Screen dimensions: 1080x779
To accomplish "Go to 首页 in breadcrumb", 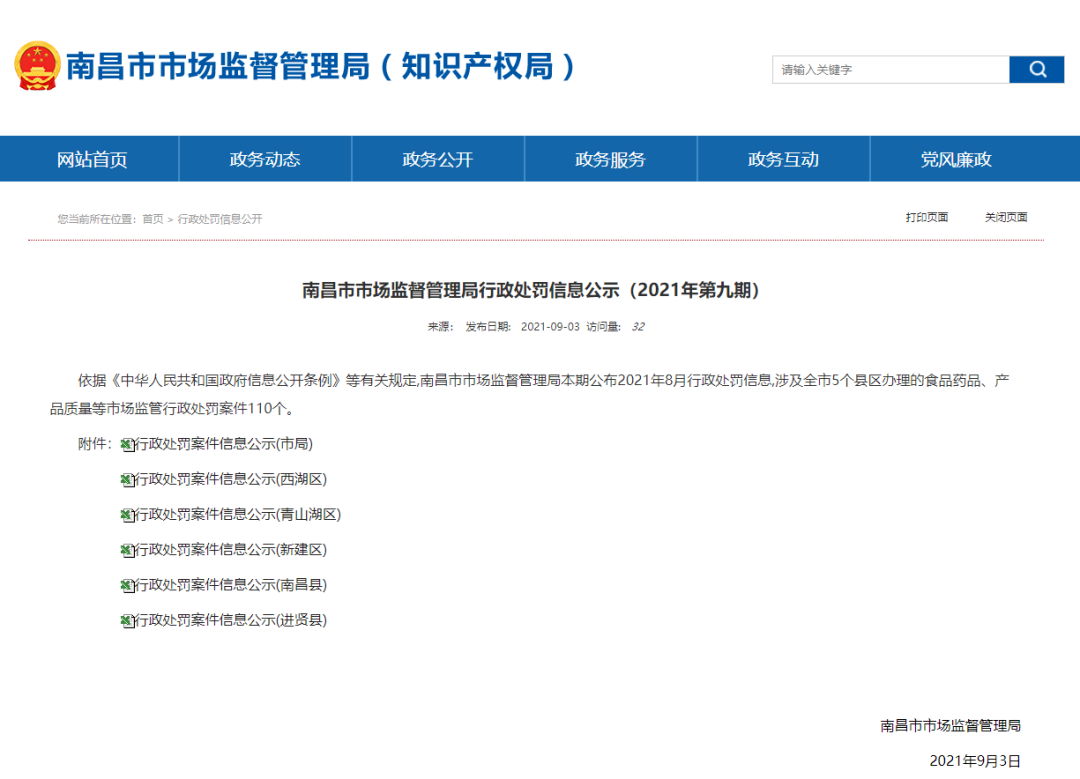I will [153, 219].
